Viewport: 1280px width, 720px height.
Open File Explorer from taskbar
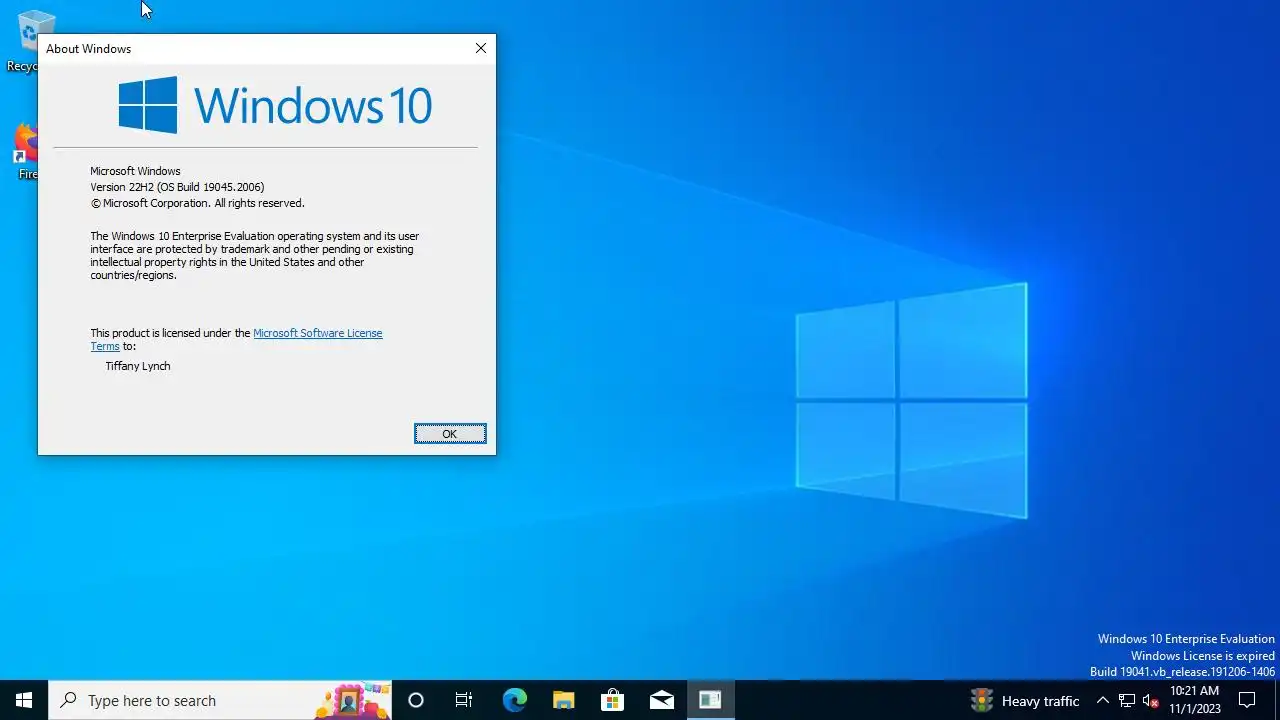pyautogui.click(x=563, y=700)
